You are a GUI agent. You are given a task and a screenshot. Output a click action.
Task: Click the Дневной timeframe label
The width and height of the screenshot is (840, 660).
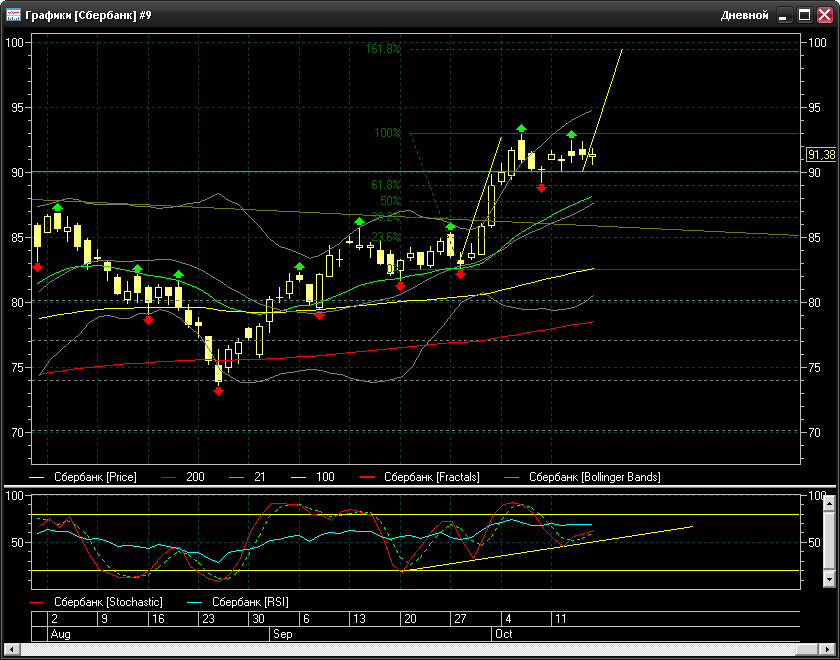[744, 16]
